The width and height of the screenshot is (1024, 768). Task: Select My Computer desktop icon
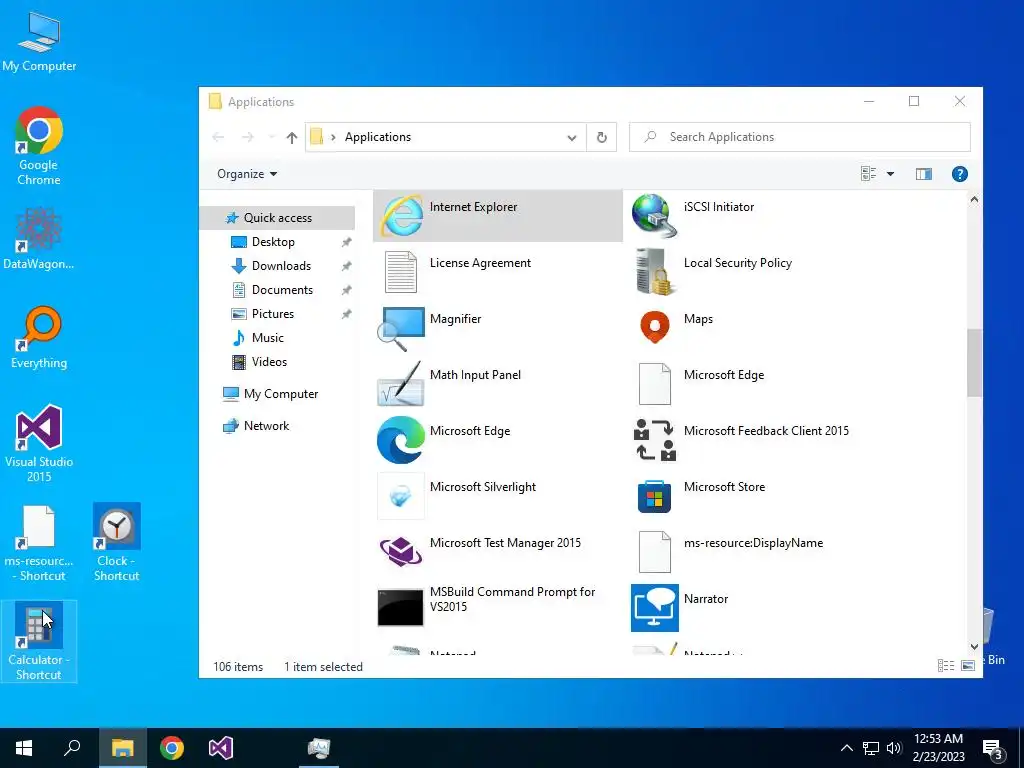[39, 41]
